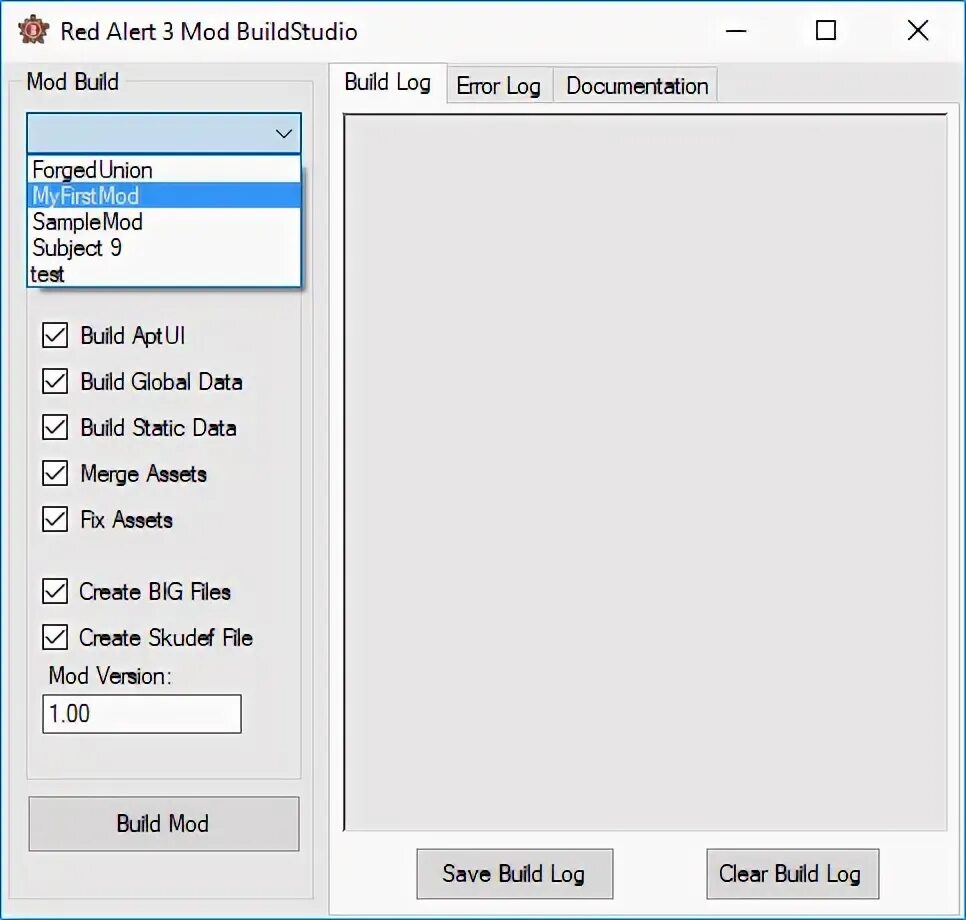Viewport: 966px width, 920px height.
Task: Pick SampleMod from the mod list
Action: pos(164,221)
